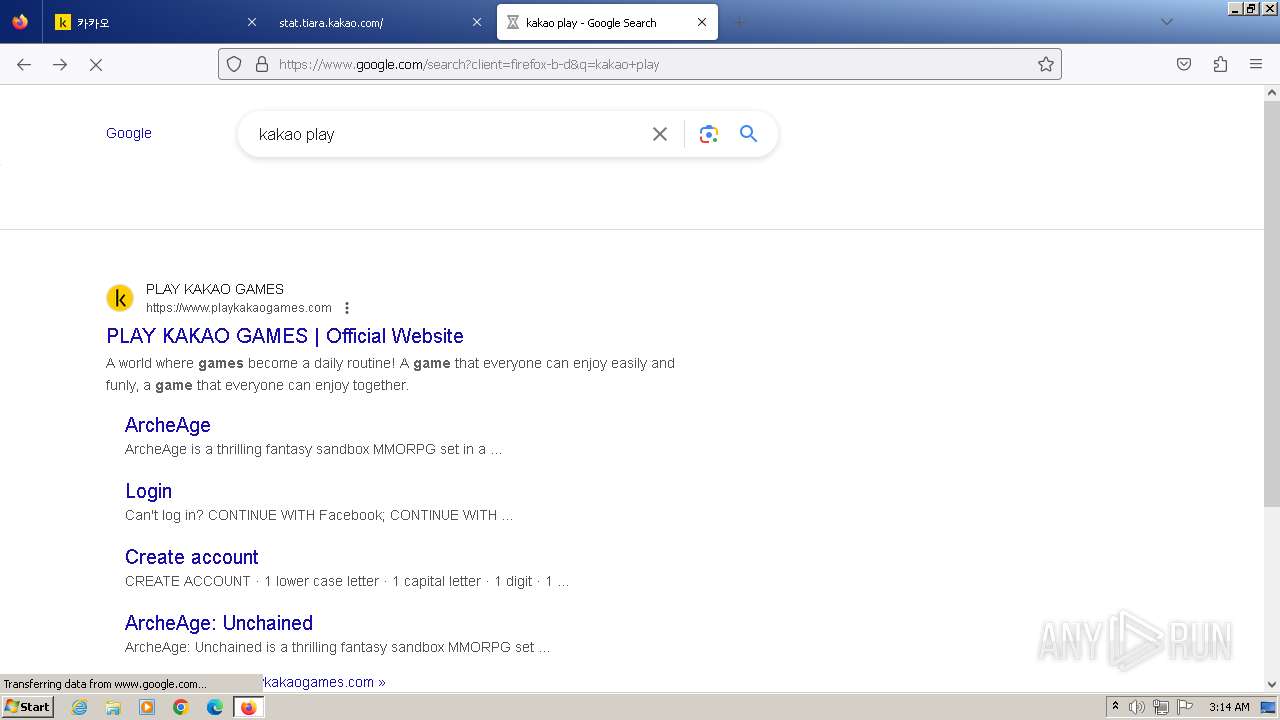This screenshot has height=720, width=1280.
Task: Open media player taskbar icon
Action: click(x=147, y=707)
